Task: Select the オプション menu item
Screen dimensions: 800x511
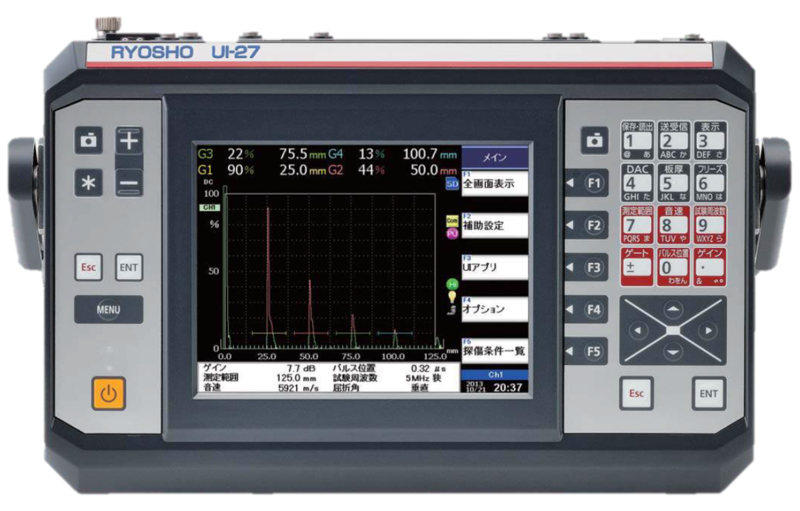Action: (495, 309)
